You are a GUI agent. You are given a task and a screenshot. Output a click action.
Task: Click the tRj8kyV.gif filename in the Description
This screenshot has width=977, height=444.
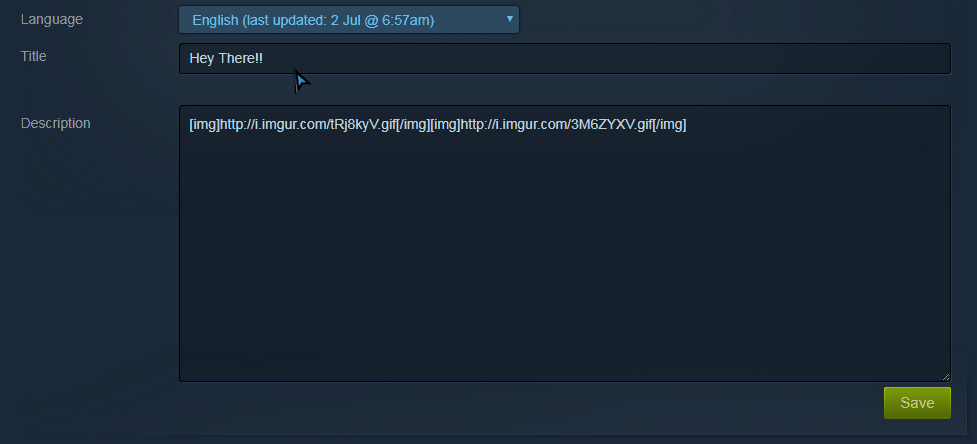tap(363, 125)
